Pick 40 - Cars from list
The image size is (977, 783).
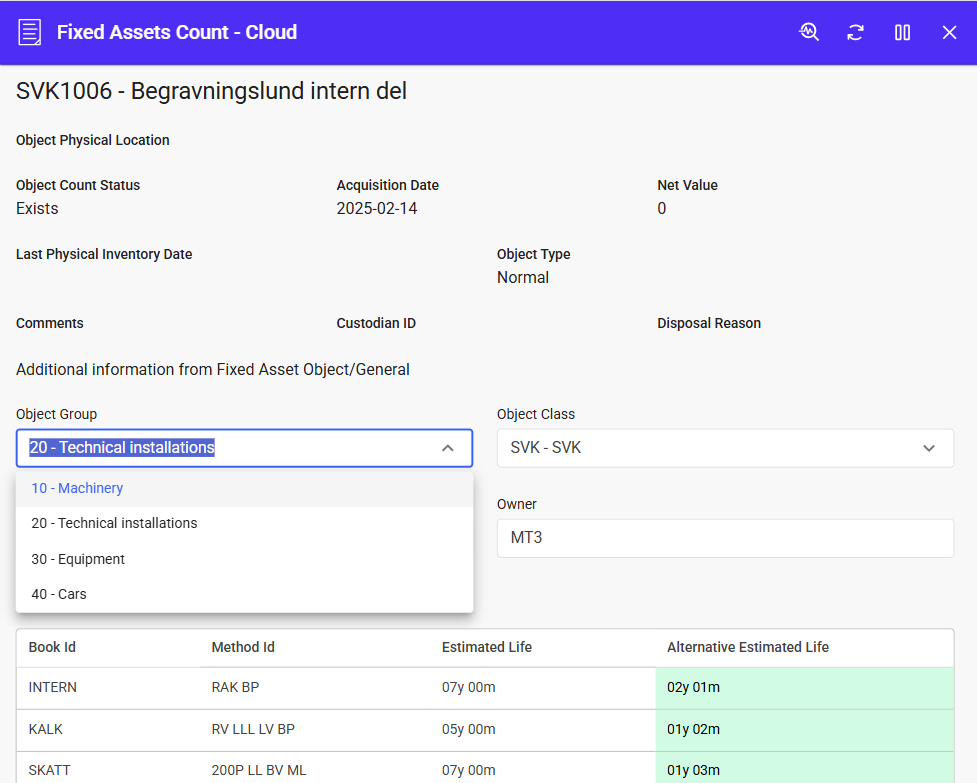pyautogui.click(x=59, y=594)
